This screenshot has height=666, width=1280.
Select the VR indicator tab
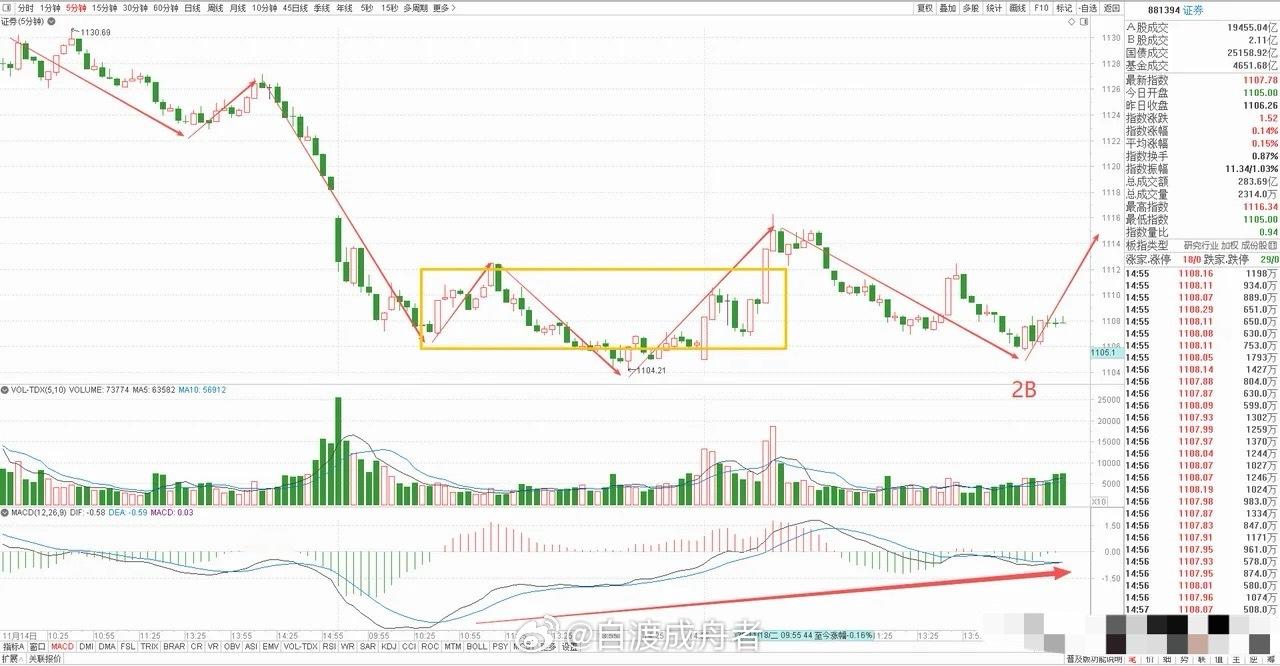click(x=213, y=646)
